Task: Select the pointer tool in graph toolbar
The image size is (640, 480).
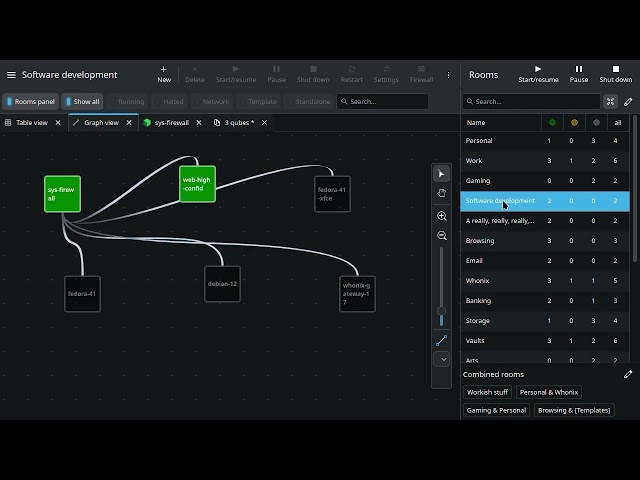Action: [442, 174]
